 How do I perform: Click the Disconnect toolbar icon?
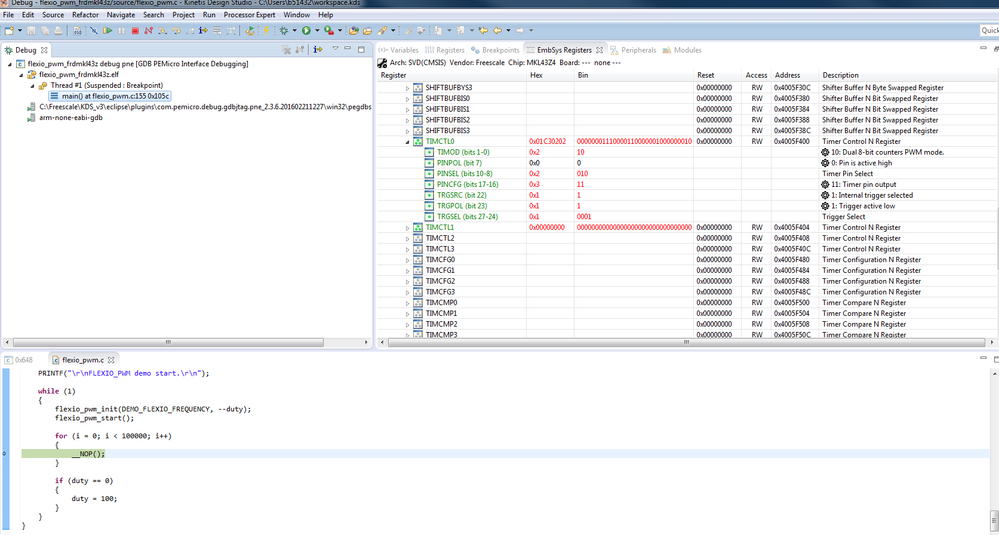click(148, 31)
